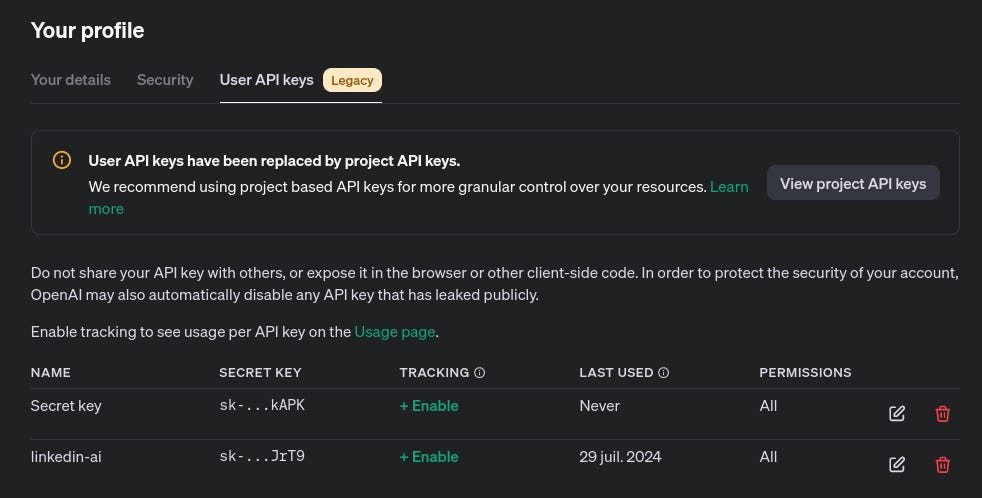Image resolution: width=982 pixels, height=498 pixels.
Task: Click the Legacy badge
Action: click(352, 80)
